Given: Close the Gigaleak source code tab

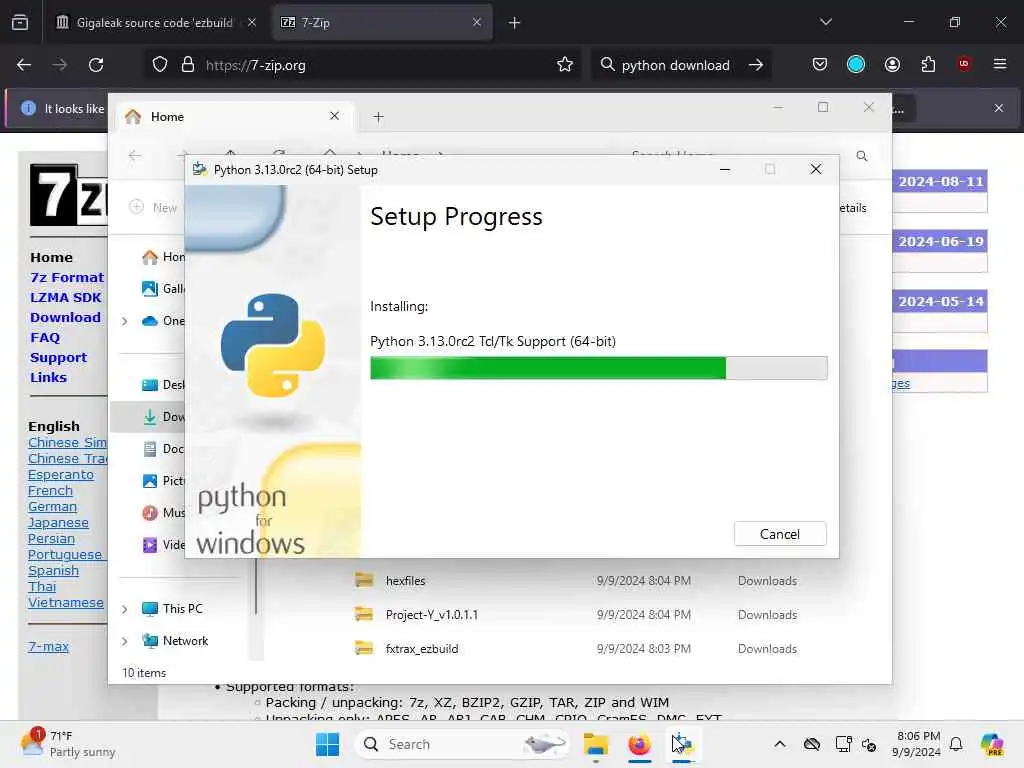Looking at the screenshot, I should pyautogui.click(x=252, y=22).
